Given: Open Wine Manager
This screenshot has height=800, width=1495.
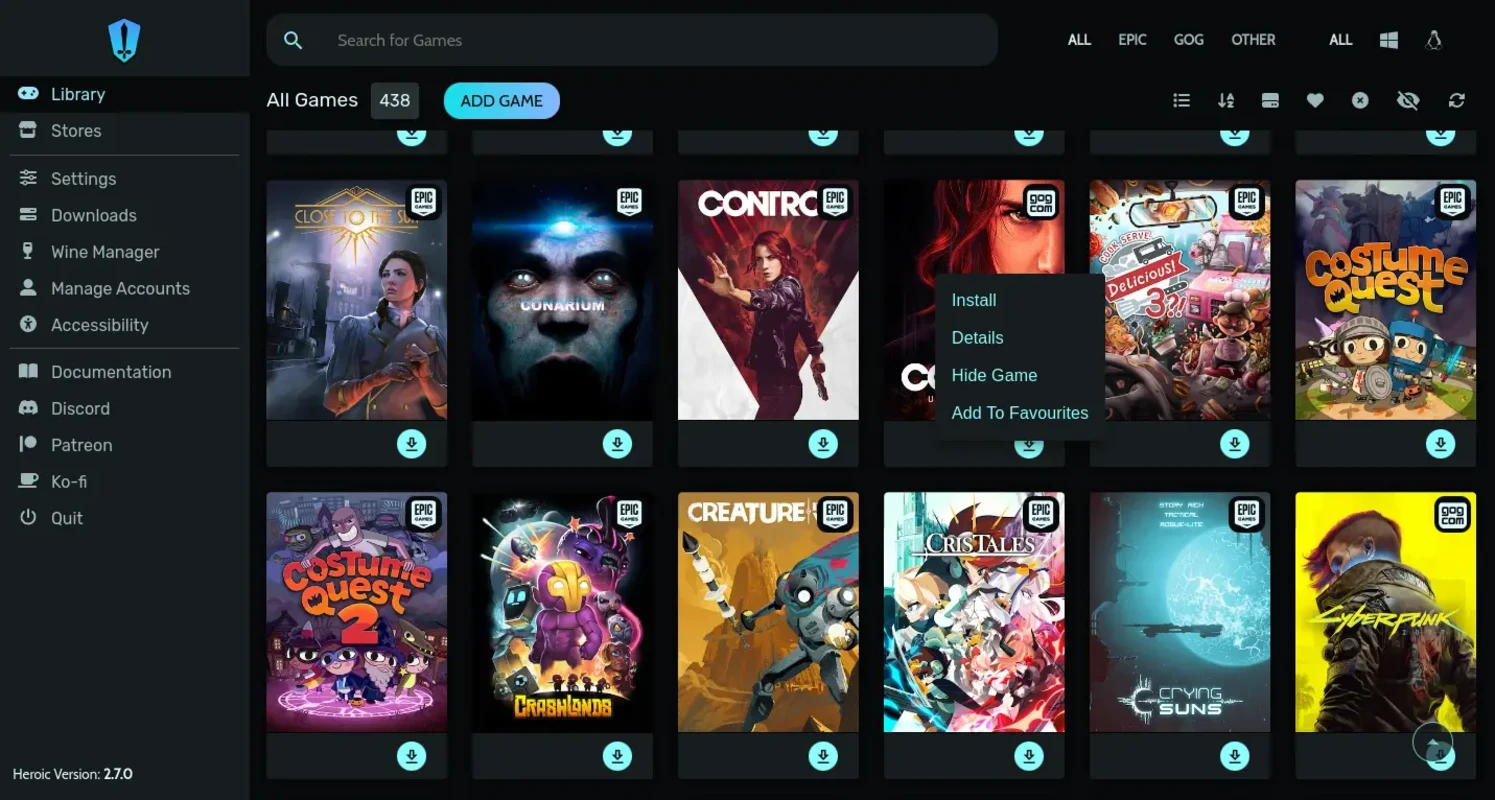Looking at the screenshot, I should tap(105, 252).
